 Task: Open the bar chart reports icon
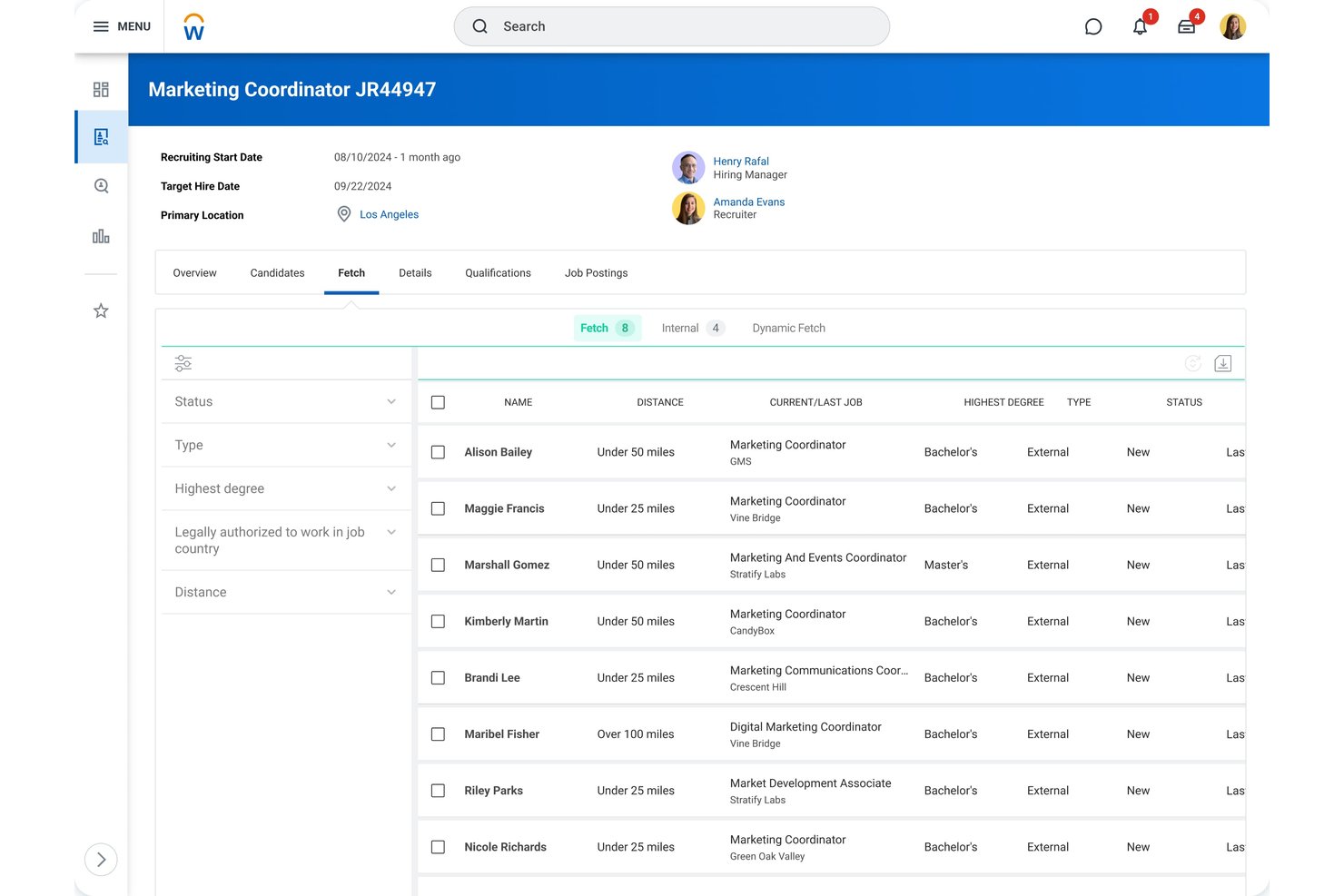point(101,236)
